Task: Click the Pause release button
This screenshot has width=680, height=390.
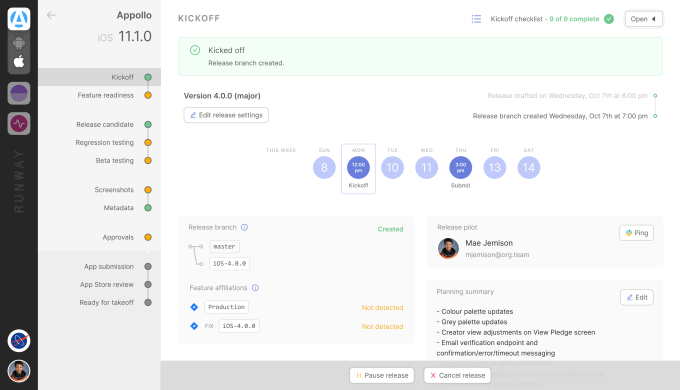Action: pos(382,375)
